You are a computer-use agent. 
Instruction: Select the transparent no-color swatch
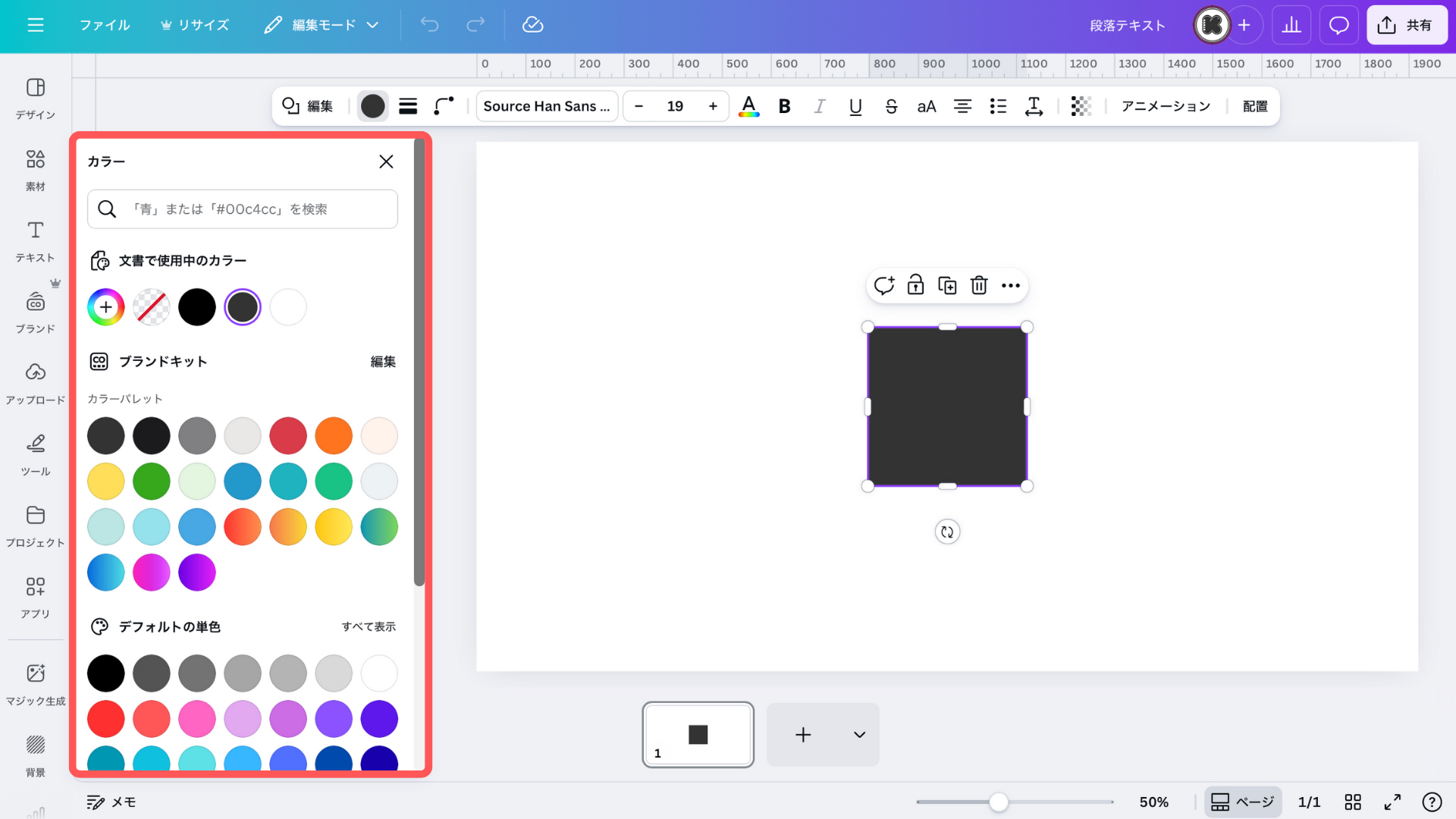[x=152, y=307]
